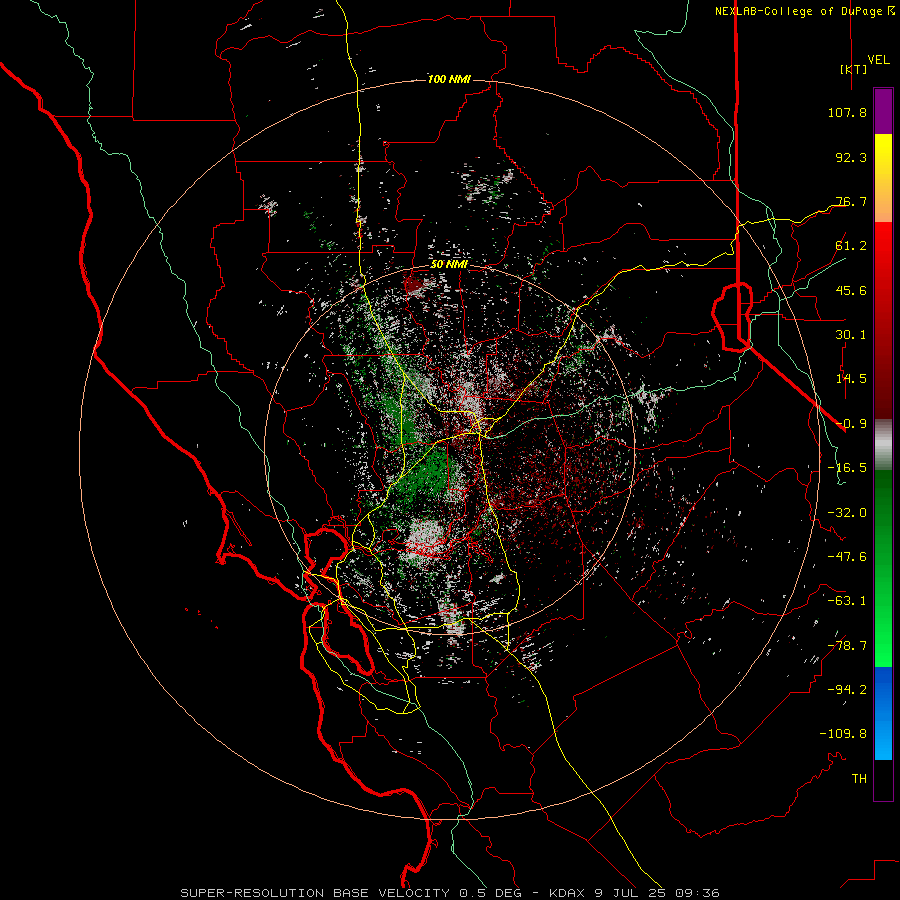The width and height of the screenshot is (900, 900).
Task: Click the 76.7 velocity scale value
Action: tap(851, 201)
